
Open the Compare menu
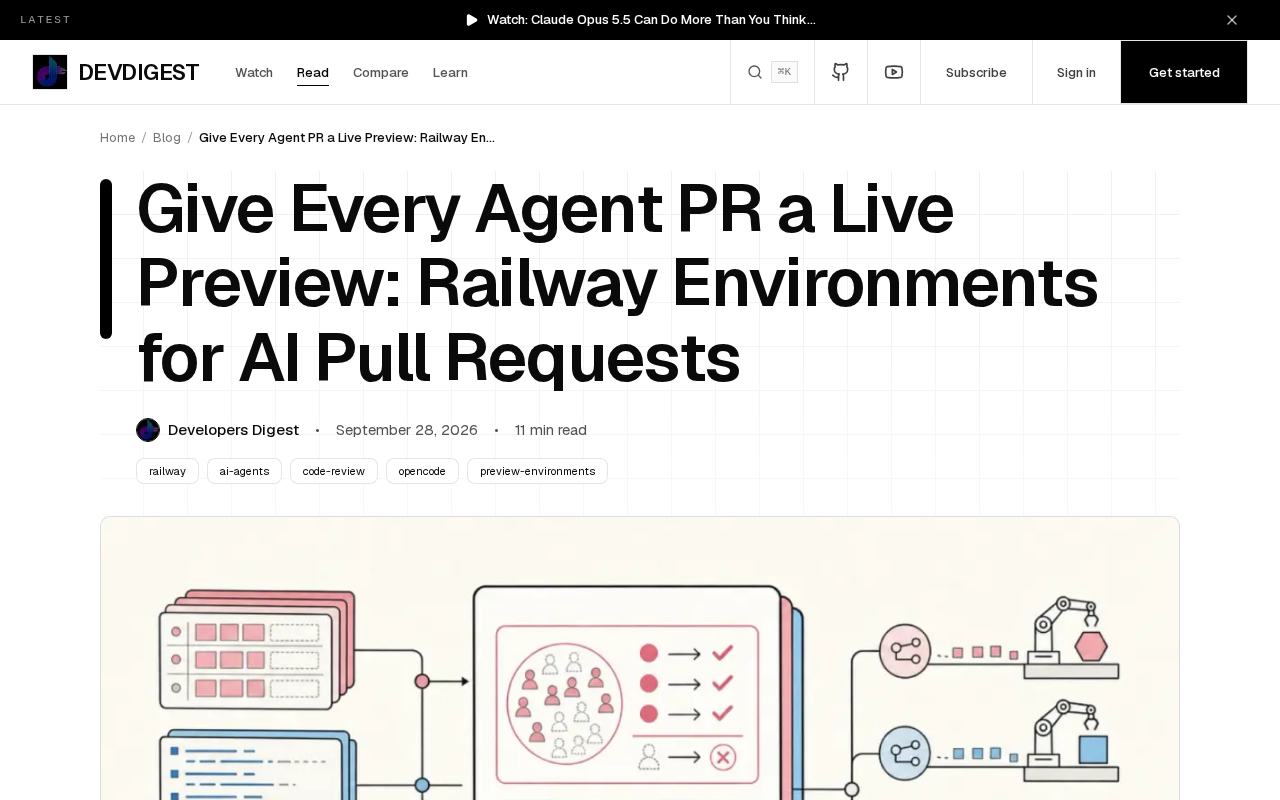381,72
